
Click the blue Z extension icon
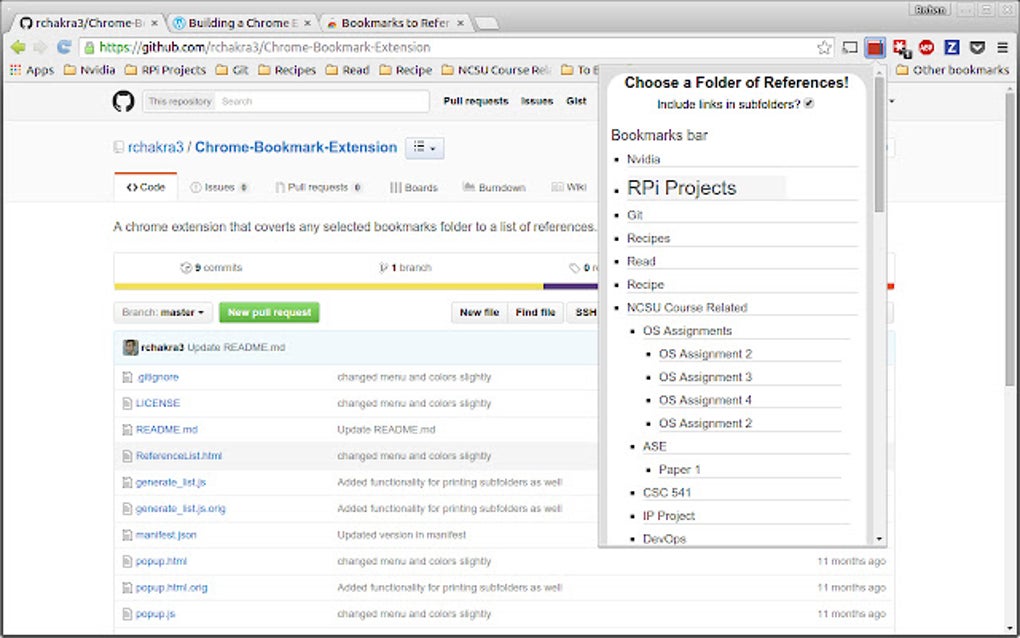click(x=952, y=47)
